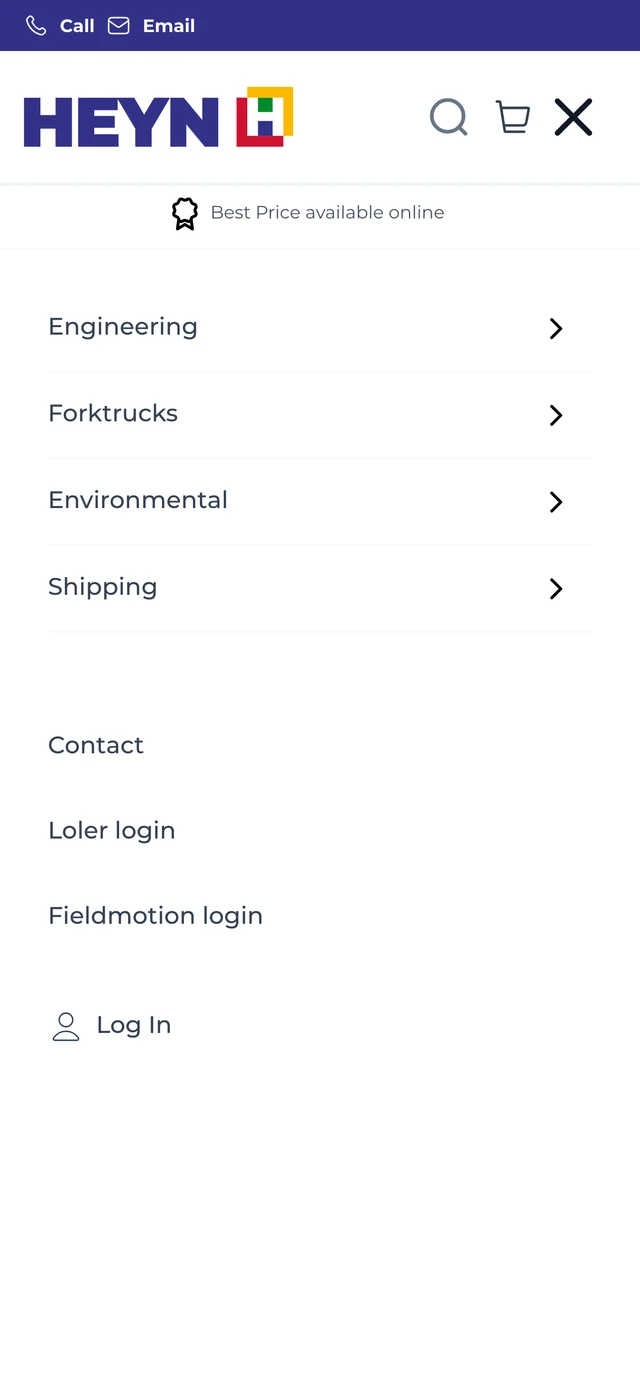This screenshot has width=640, height=1385.
Task: Open the search magnifier icon
Action: click(x=449, y=117)
